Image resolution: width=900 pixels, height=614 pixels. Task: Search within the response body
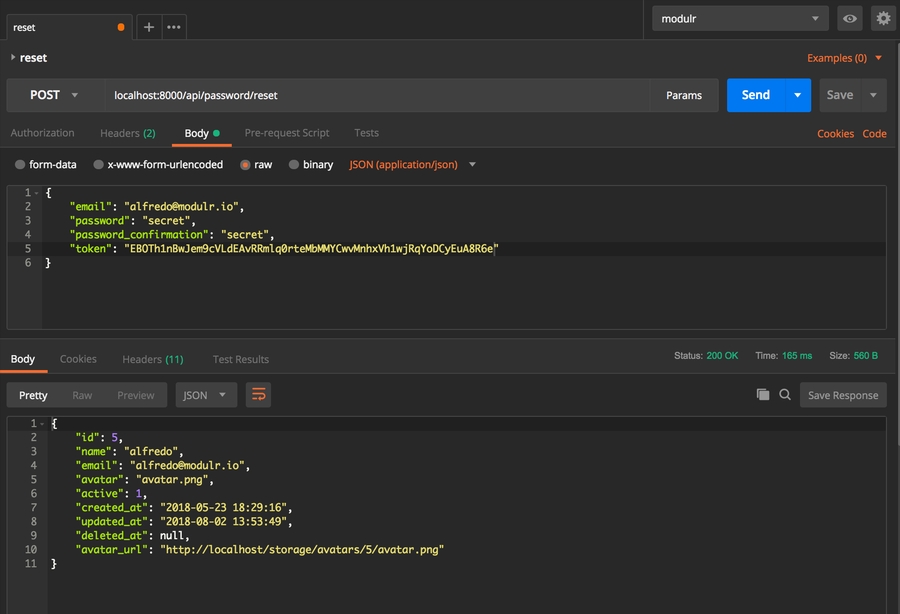pyautogui.click(x=785, y=395)
